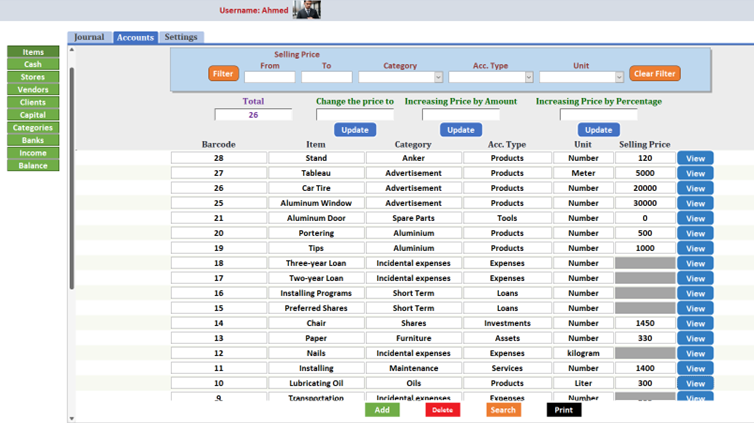View the Lubricating Oil row

tap(695, 384)
